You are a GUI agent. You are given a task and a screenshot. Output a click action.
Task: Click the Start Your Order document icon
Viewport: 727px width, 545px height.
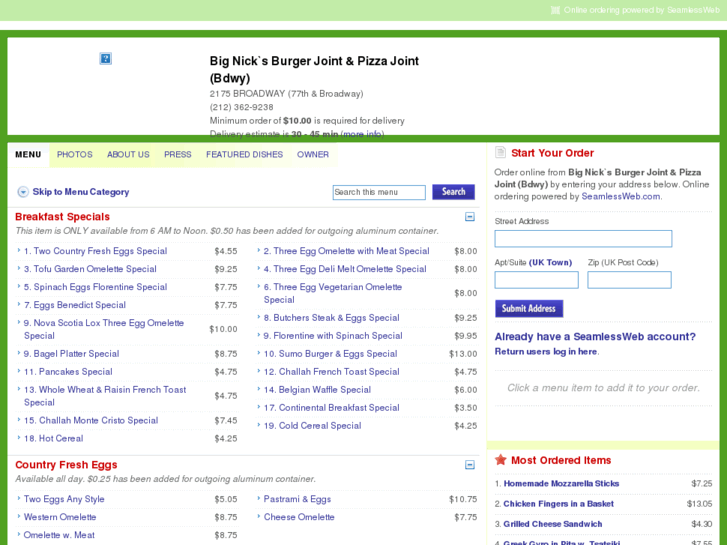(x=500, y=153)
